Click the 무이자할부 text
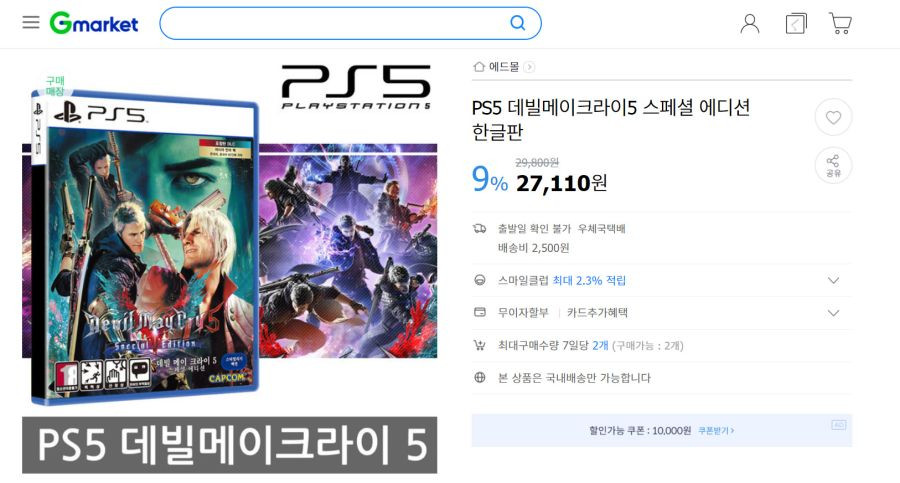This screenshot has width=900, height=483. point(523,312)
